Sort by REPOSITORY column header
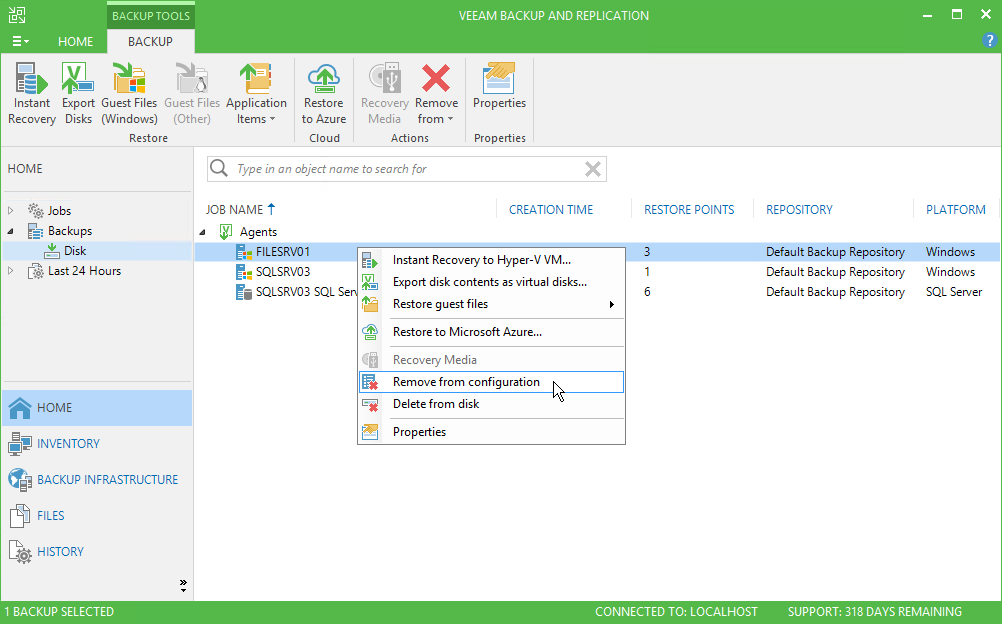The width and height of the screenshot is (1002, 624). [799, 210]
